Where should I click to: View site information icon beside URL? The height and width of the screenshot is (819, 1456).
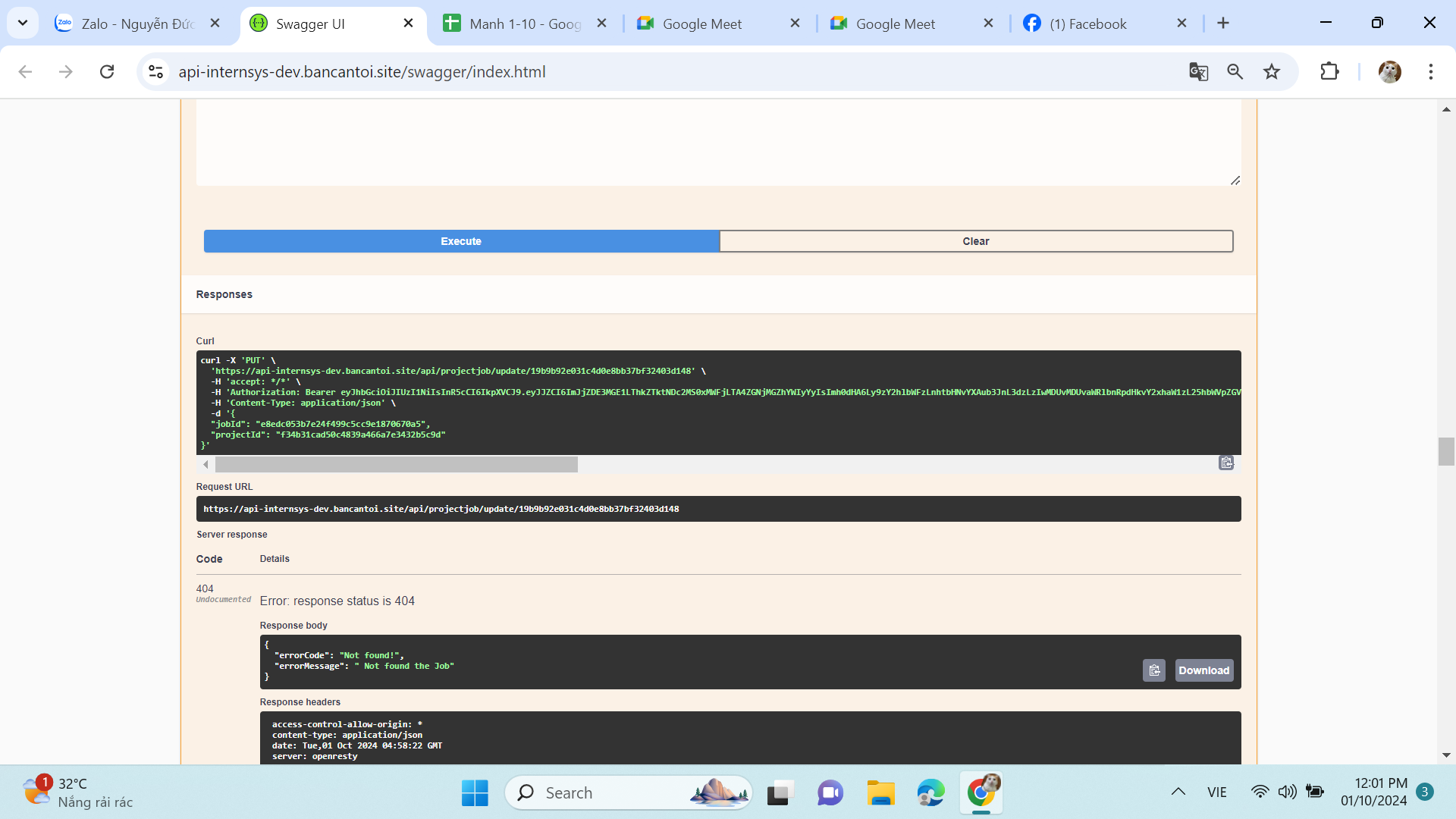click(x=156, y=72)
